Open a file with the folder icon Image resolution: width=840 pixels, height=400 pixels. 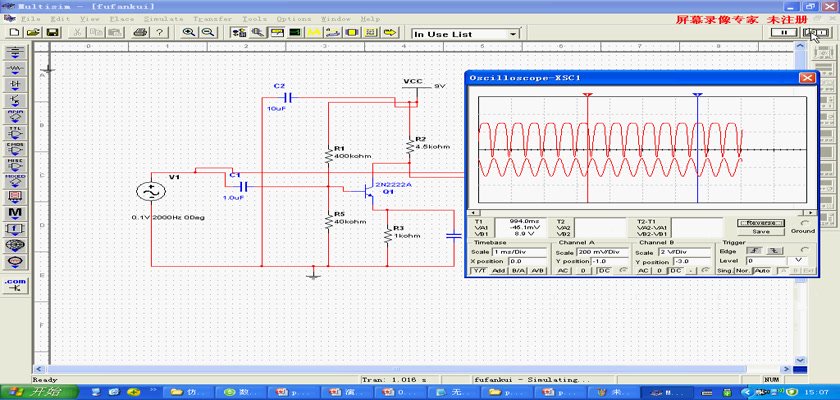(x=33, y=33)
